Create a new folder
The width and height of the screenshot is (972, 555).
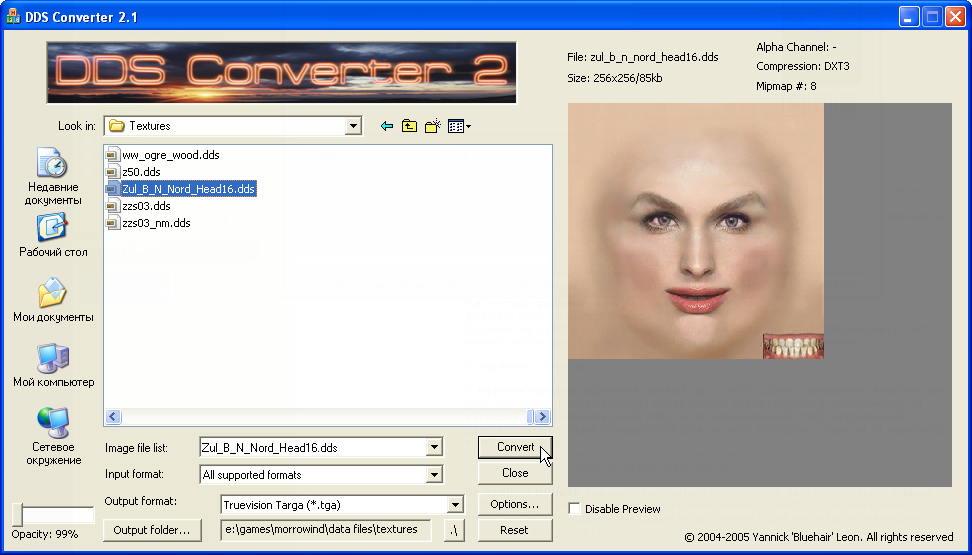tap(433, 126)
